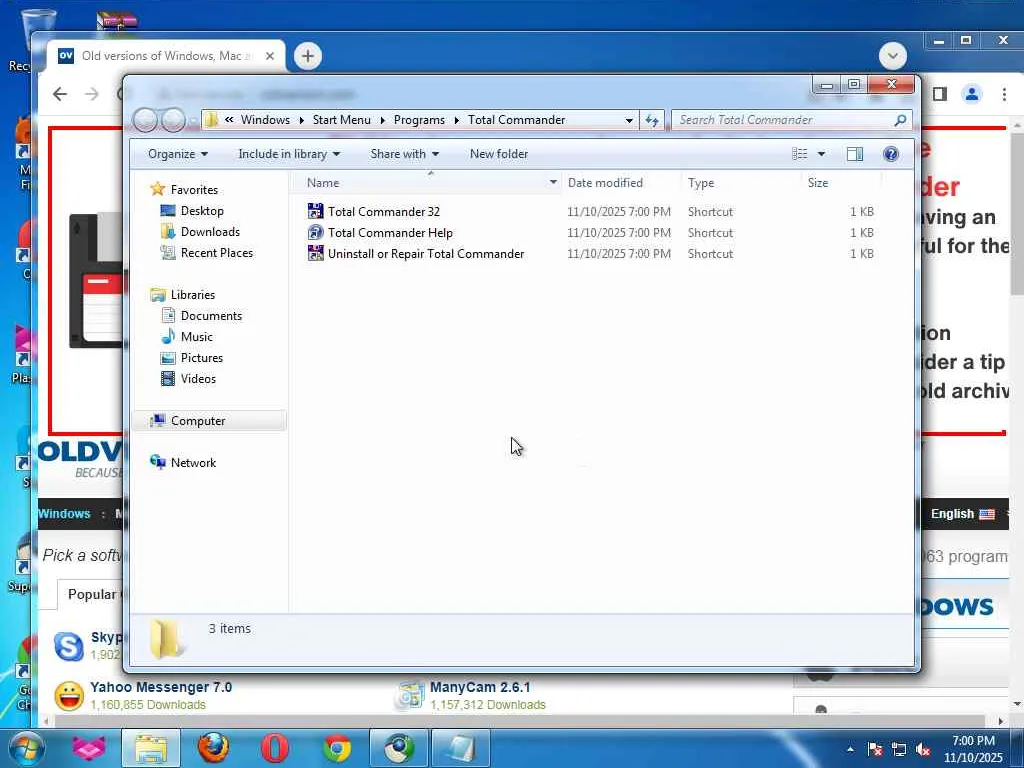The height and width of the screenshot is (768, 1024).
Task: Open the pink cat taskbar icon
Action: pyautogui.click(x=89, y=748)
